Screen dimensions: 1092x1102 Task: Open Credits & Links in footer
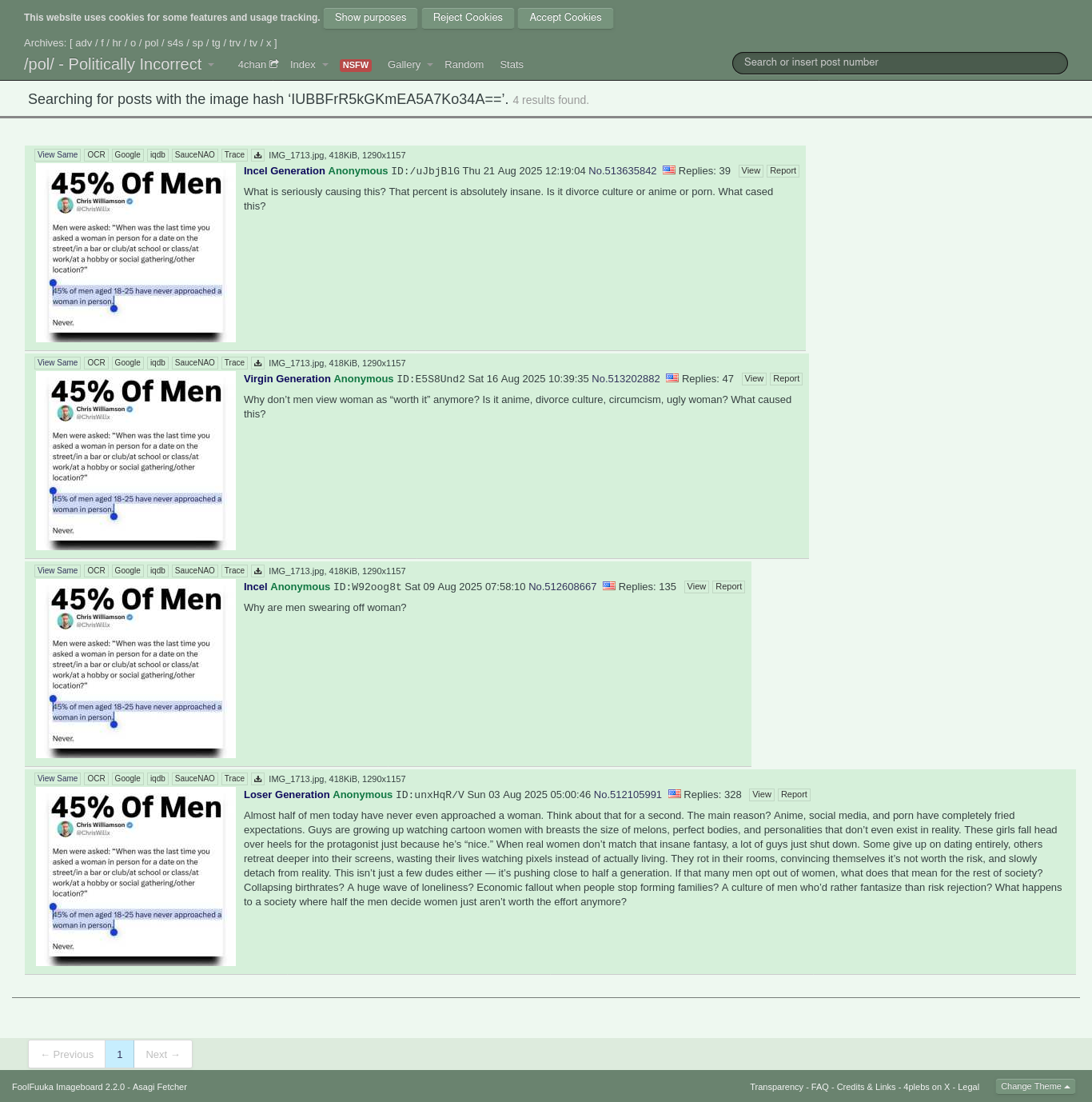[866, 1087]
